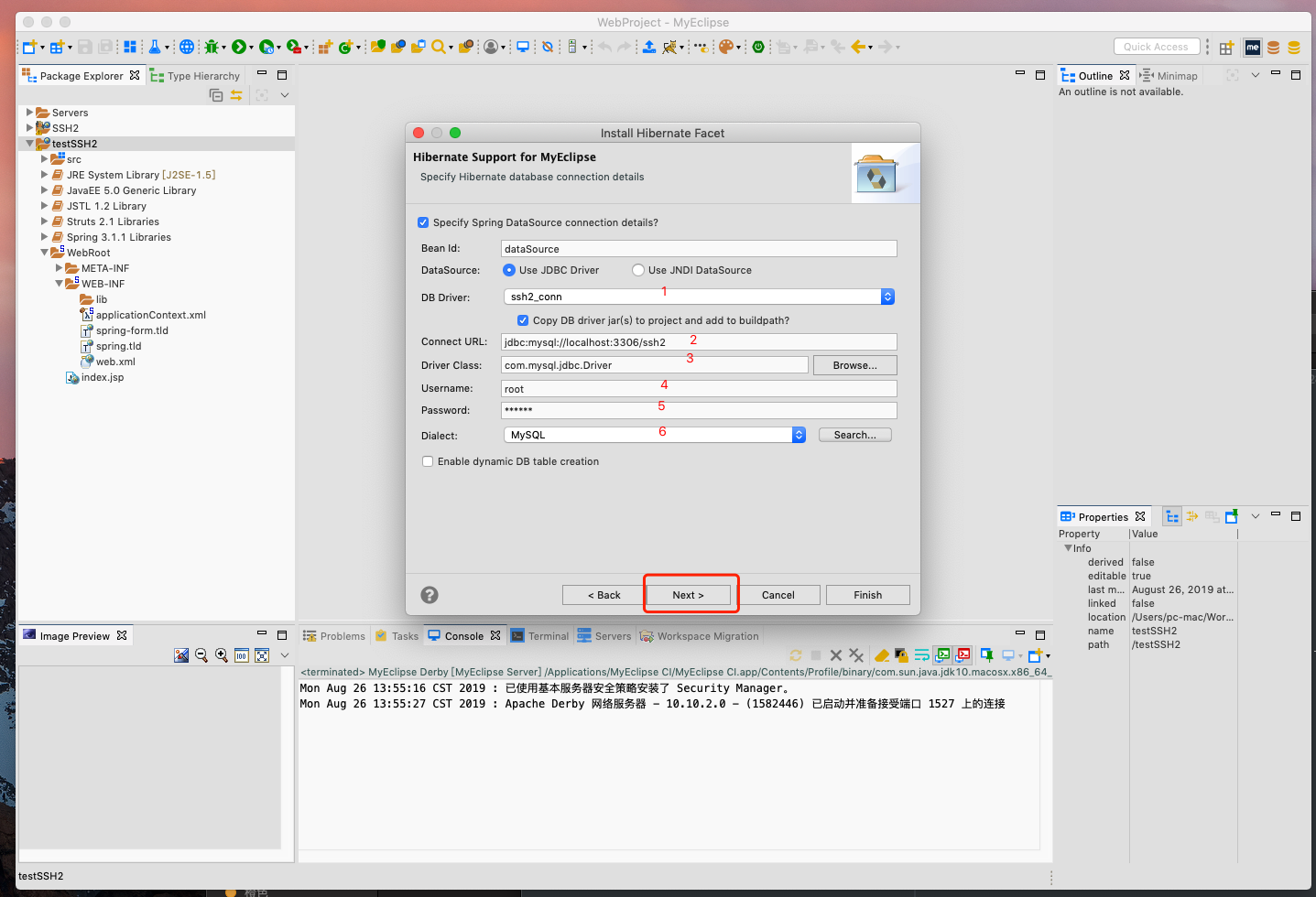This screenshot has height=897, width=1316.
Task: Click the Quick Access search box
Action: pyautogui.click(x=1157, y=47)
